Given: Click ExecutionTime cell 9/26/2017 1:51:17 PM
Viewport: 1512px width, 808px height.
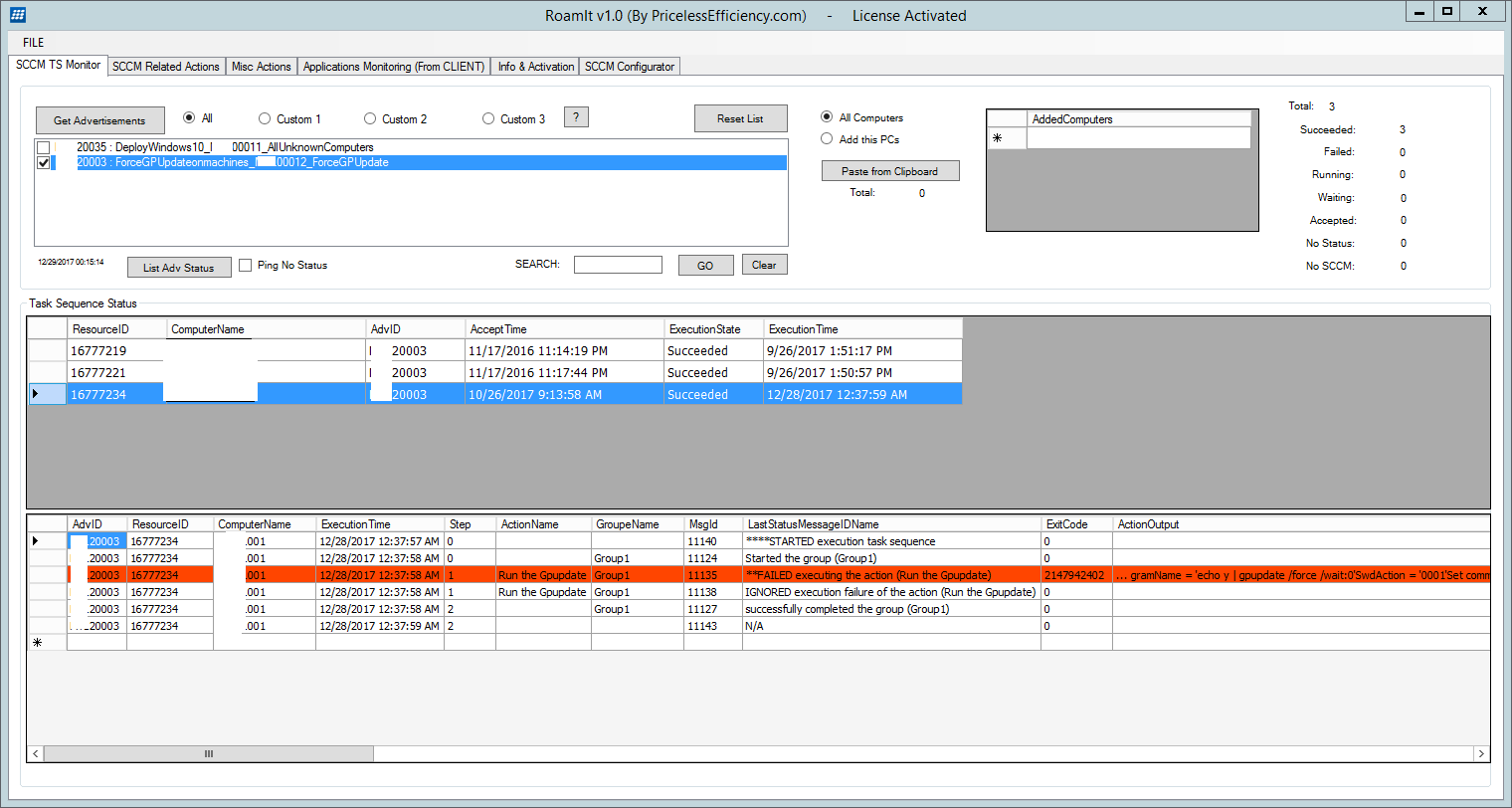Looking at the screenshot, I should pyautogui.click(x=863, y=351).
